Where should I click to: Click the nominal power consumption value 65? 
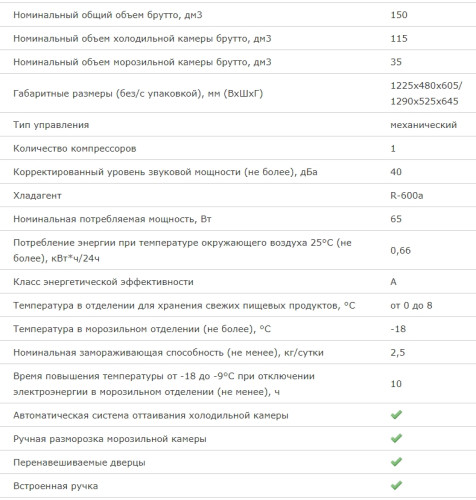tap(396, 219)
